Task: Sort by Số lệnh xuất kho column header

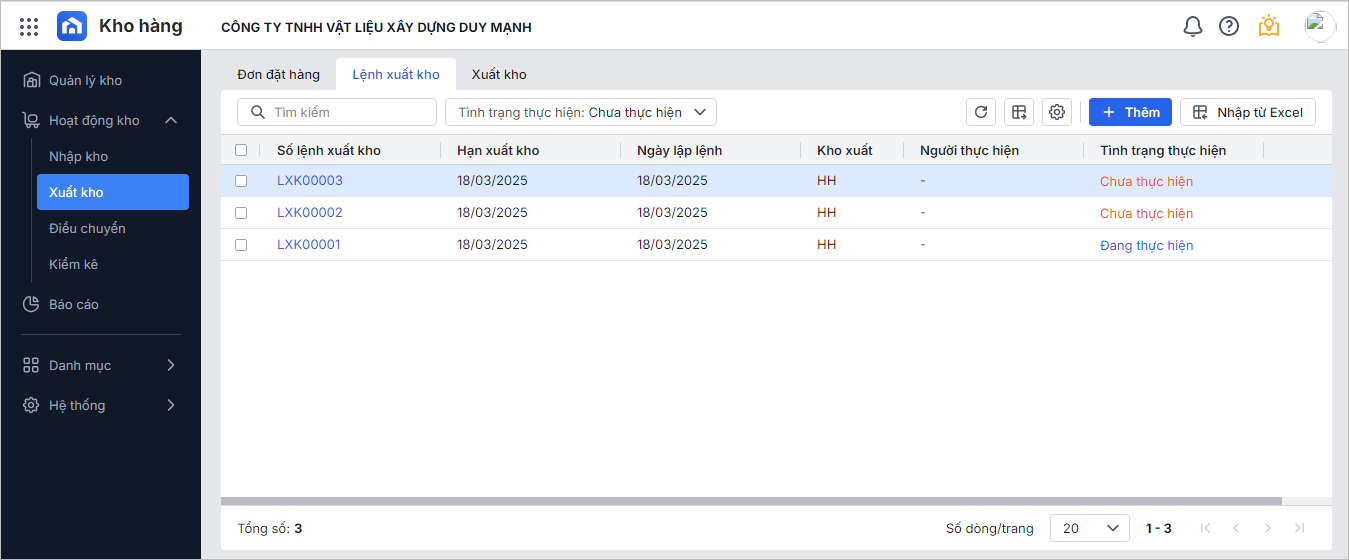Action: pyautogui.click(x=329, y=150)
